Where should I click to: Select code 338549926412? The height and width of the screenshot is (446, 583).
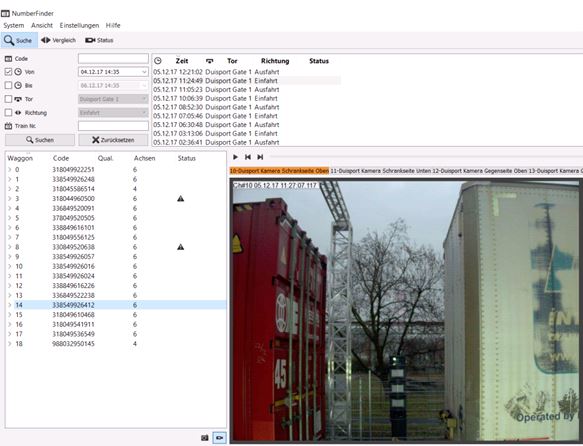[x=73, y=305]
